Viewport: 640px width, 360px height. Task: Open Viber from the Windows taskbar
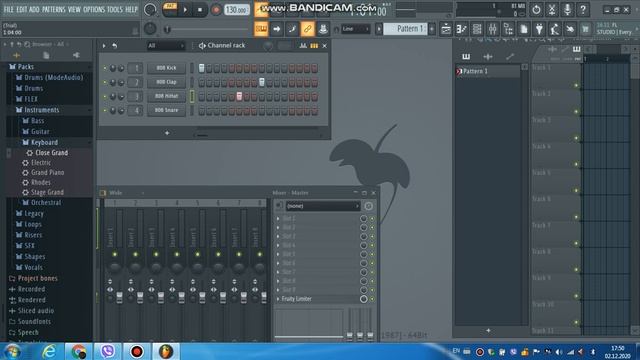[108, 351]
